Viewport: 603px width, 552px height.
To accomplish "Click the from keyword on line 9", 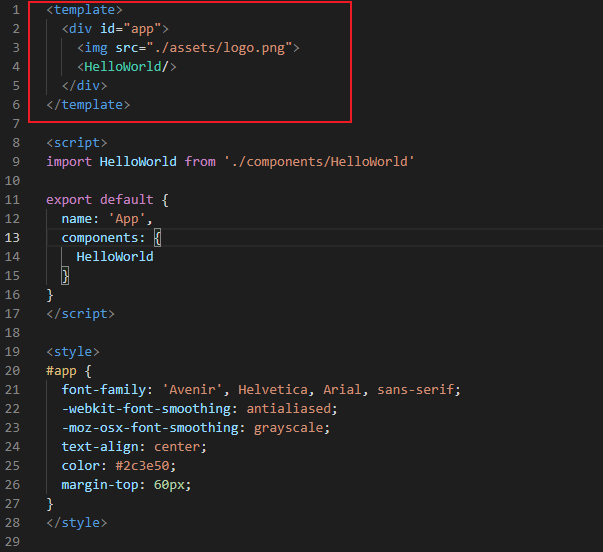I will (x=200, y=162).
